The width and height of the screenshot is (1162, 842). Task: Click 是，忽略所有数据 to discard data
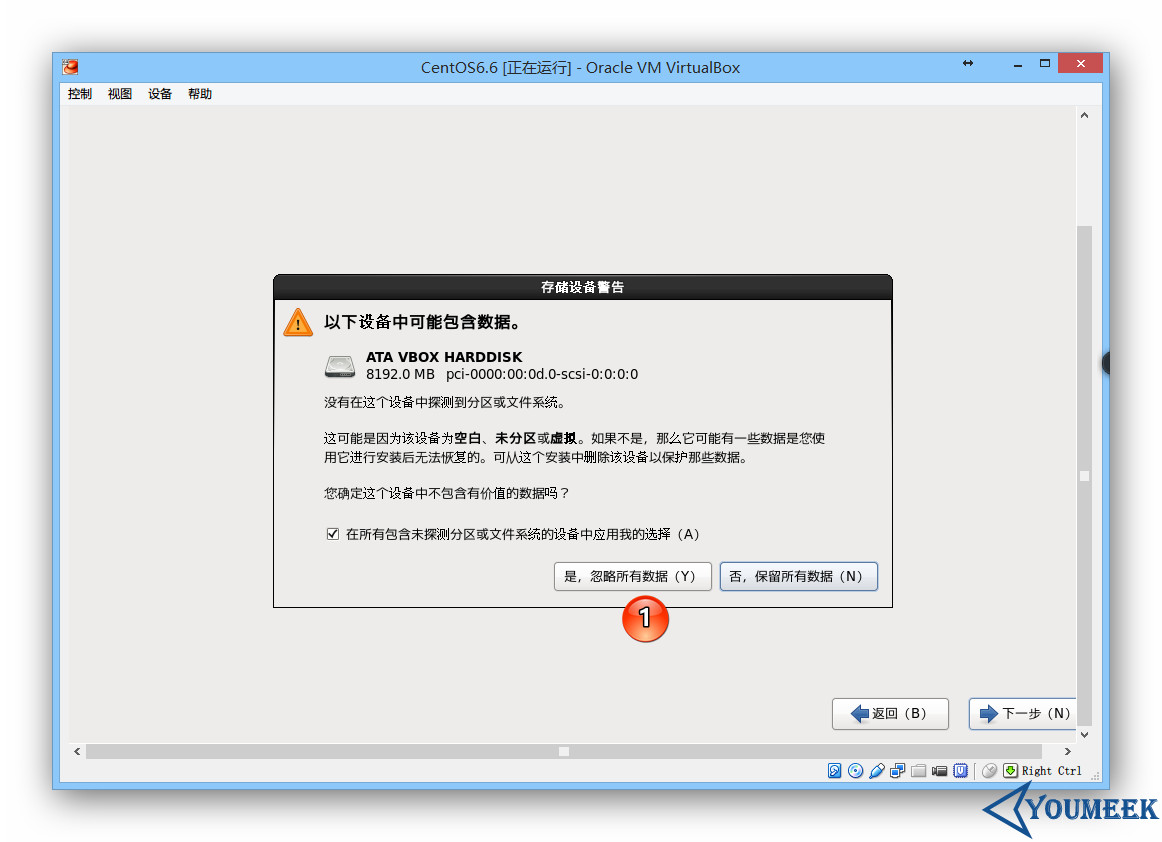[633, 576]
